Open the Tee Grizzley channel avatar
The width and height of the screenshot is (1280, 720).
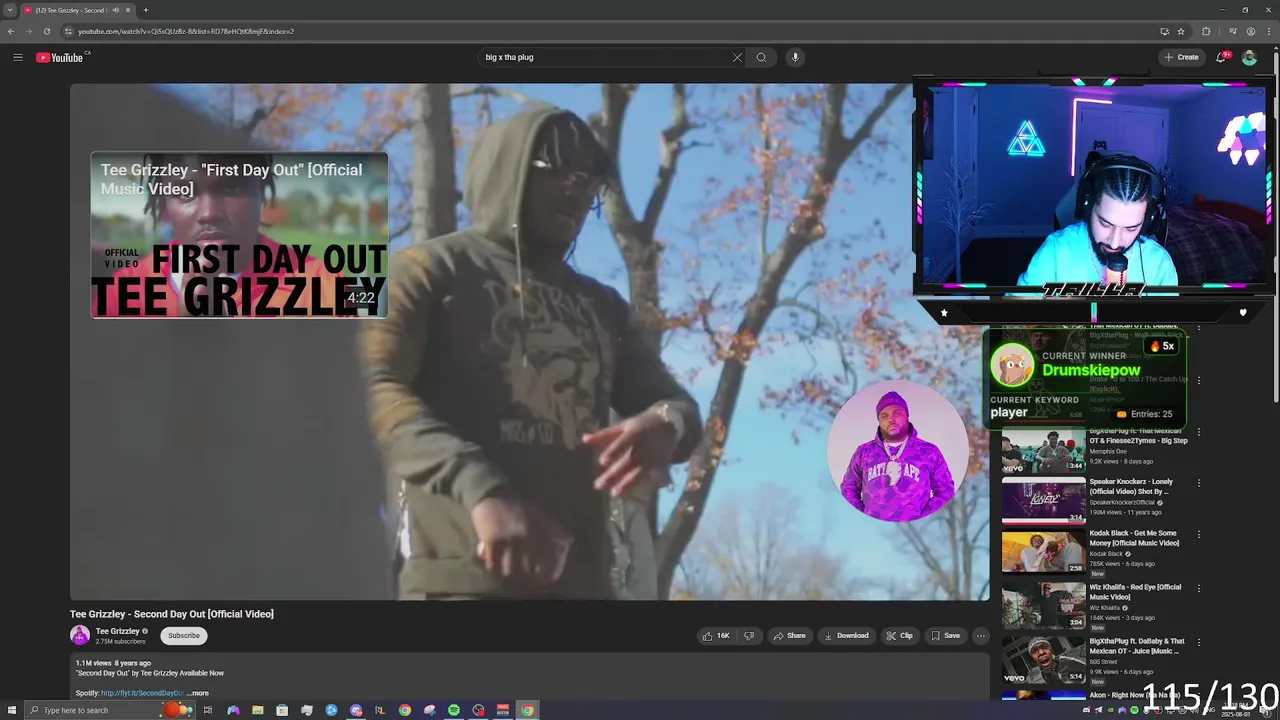[80, 635]
